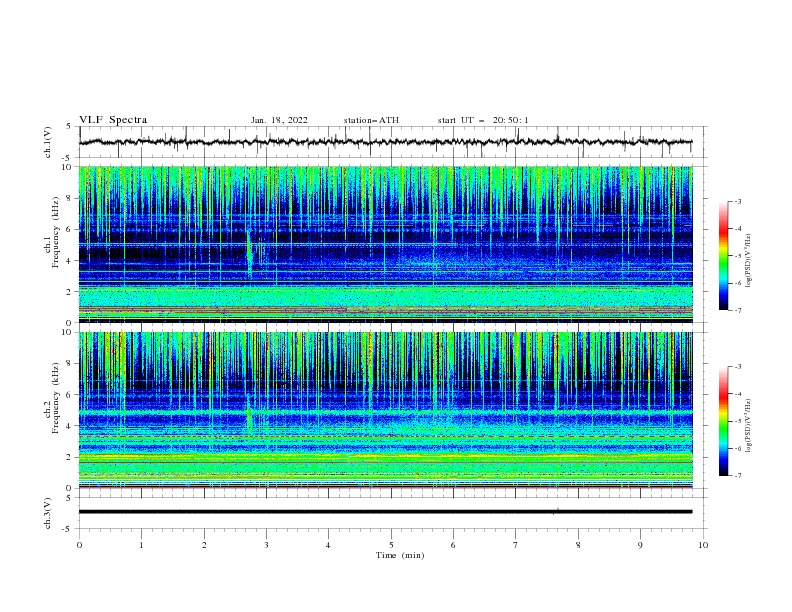Click the "0" tick on the time axis

coord(79,545)
